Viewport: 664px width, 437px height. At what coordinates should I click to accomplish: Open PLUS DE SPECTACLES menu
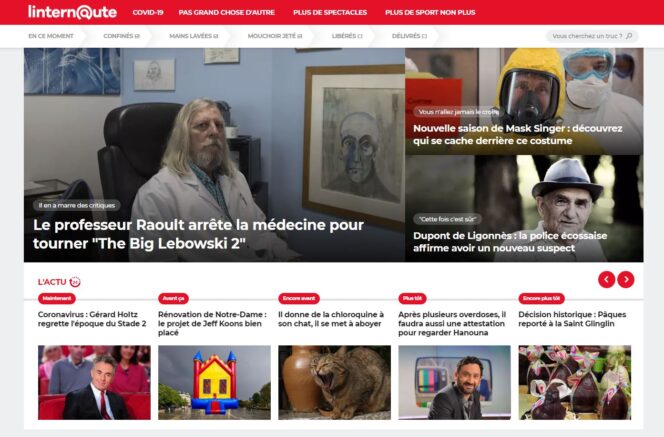tap(330, 12)
